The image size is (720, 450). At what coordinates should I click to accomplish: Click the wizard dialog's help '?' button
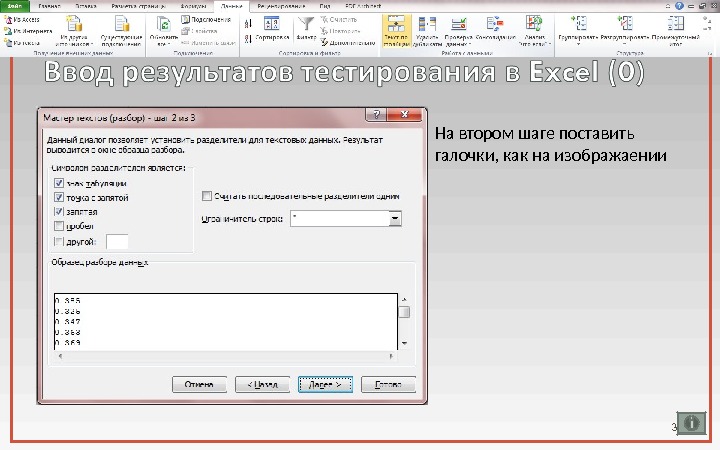[x=376, y=115]
